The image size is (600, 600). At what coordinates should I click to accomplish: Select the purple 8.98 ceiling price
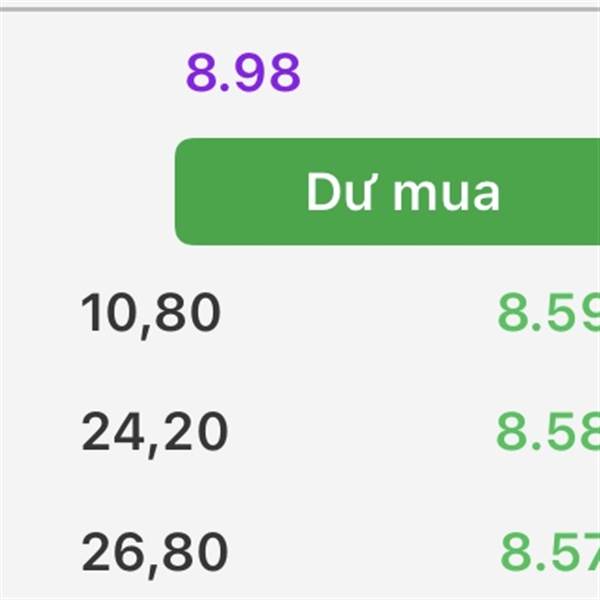(243, 72)
